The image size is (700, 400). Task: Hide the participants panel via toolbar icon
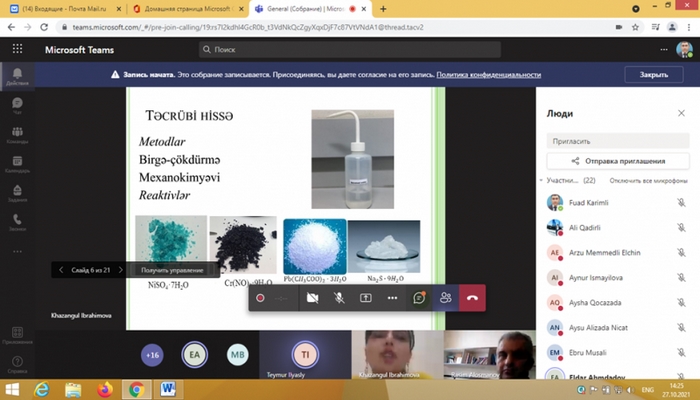[446, 298]
